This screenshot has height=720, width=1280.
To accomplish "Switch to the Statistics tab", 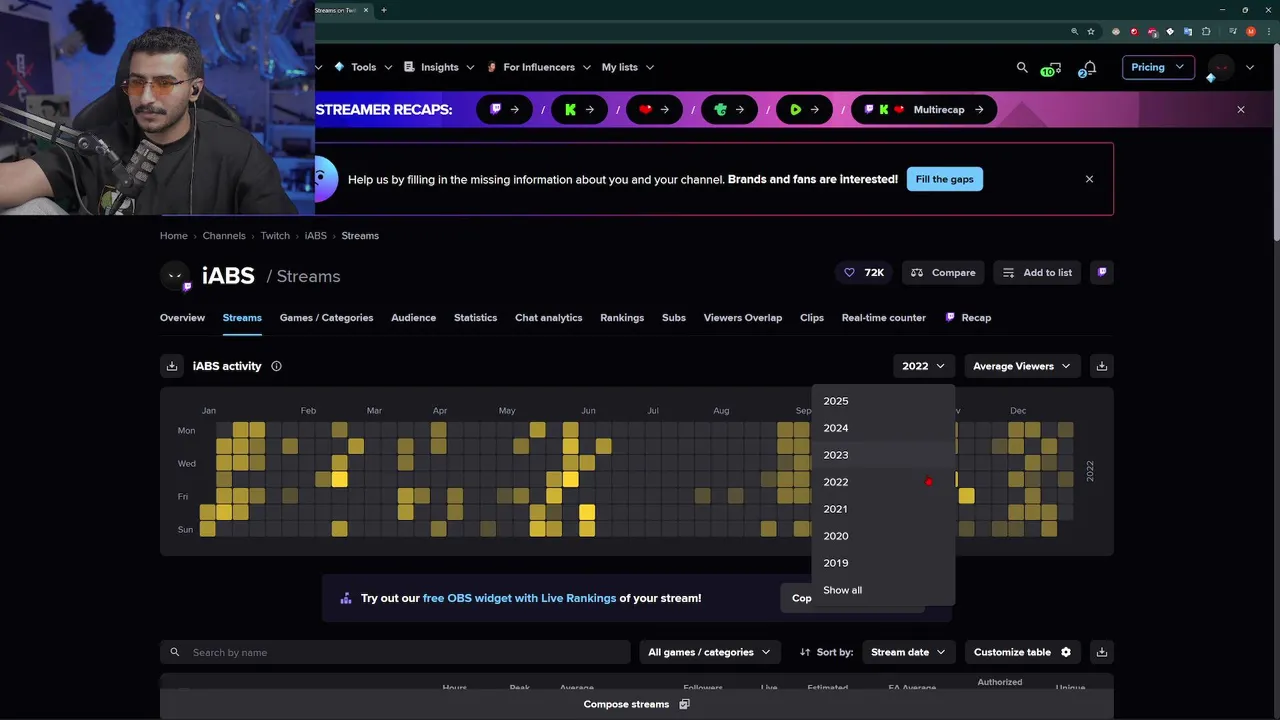I will pos(475,318).
